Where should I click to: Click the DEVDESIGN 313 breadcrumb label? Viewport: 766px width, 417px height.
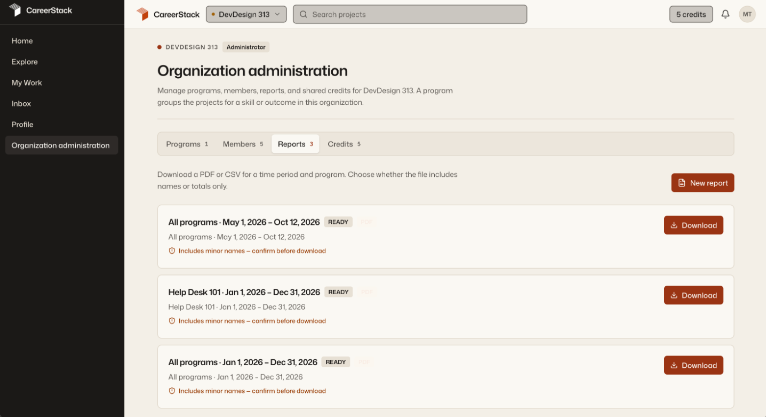[x=192, y=47]
